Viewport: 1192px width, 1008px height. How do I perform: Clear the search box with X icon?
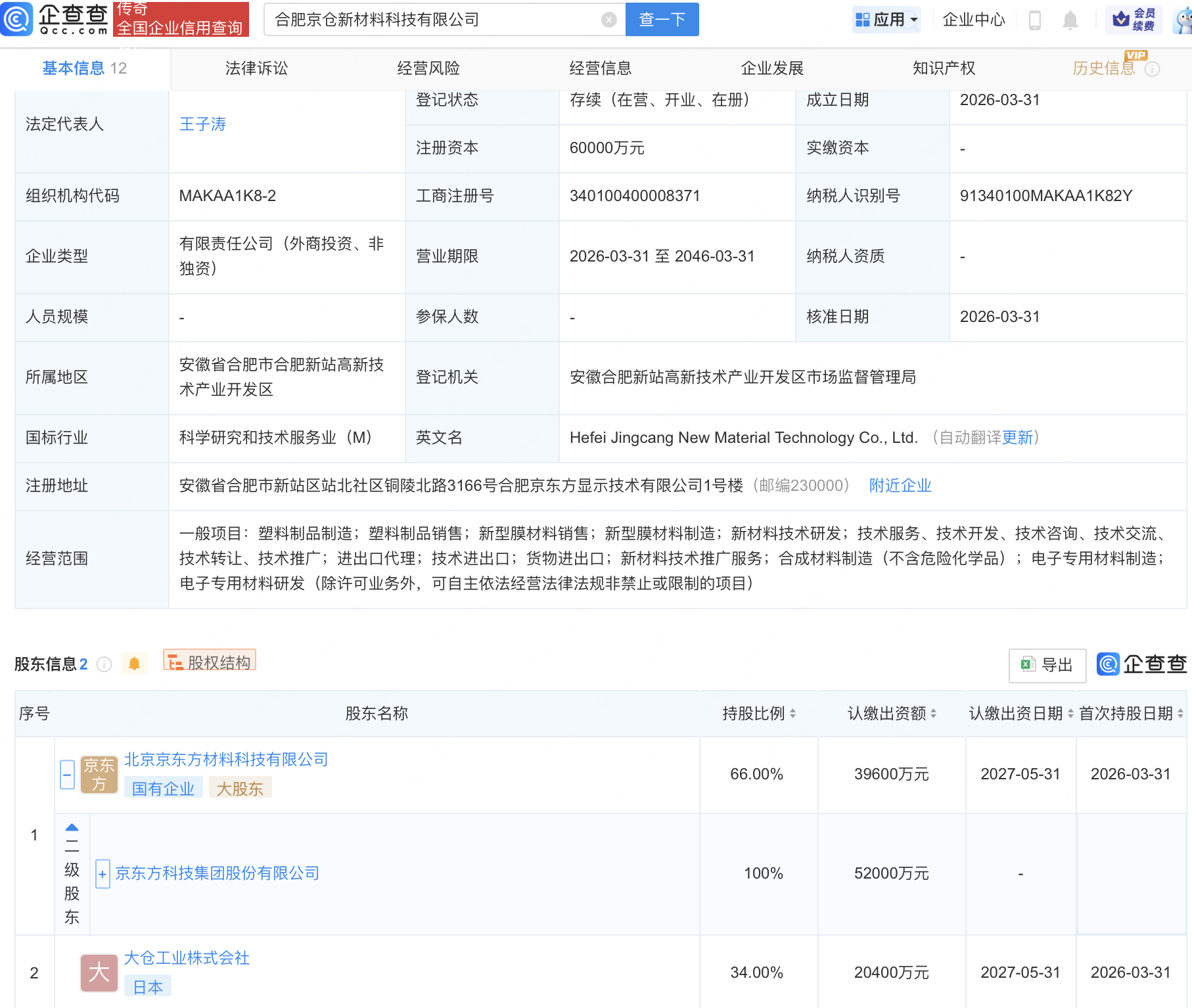608,20
